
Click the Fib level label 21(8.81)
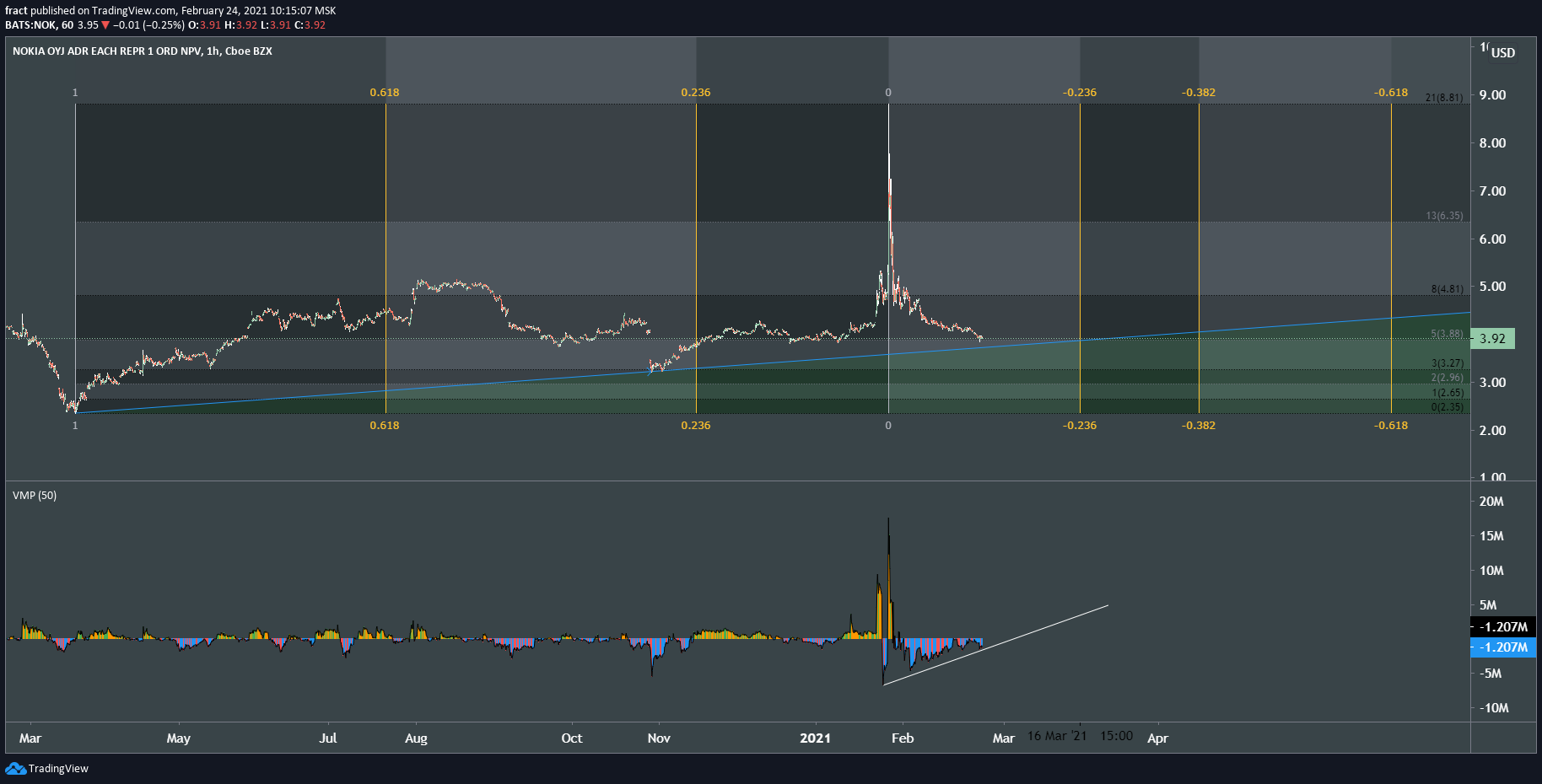tap(1444, 98)
